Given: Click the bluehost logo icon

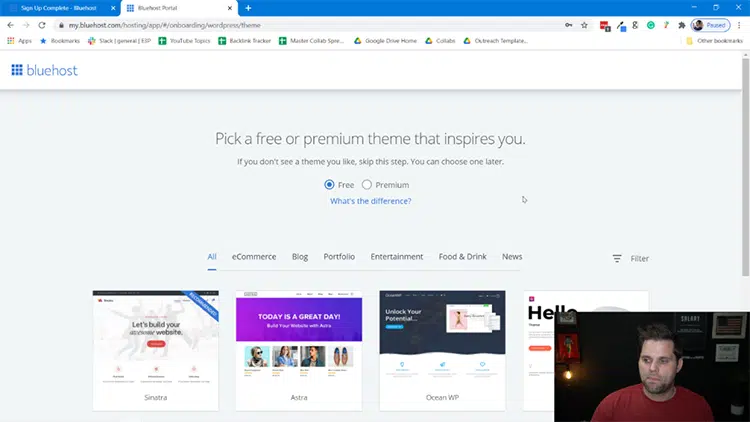Looking at the screenshot, I should pyautogui.click(x=17, y=70).
